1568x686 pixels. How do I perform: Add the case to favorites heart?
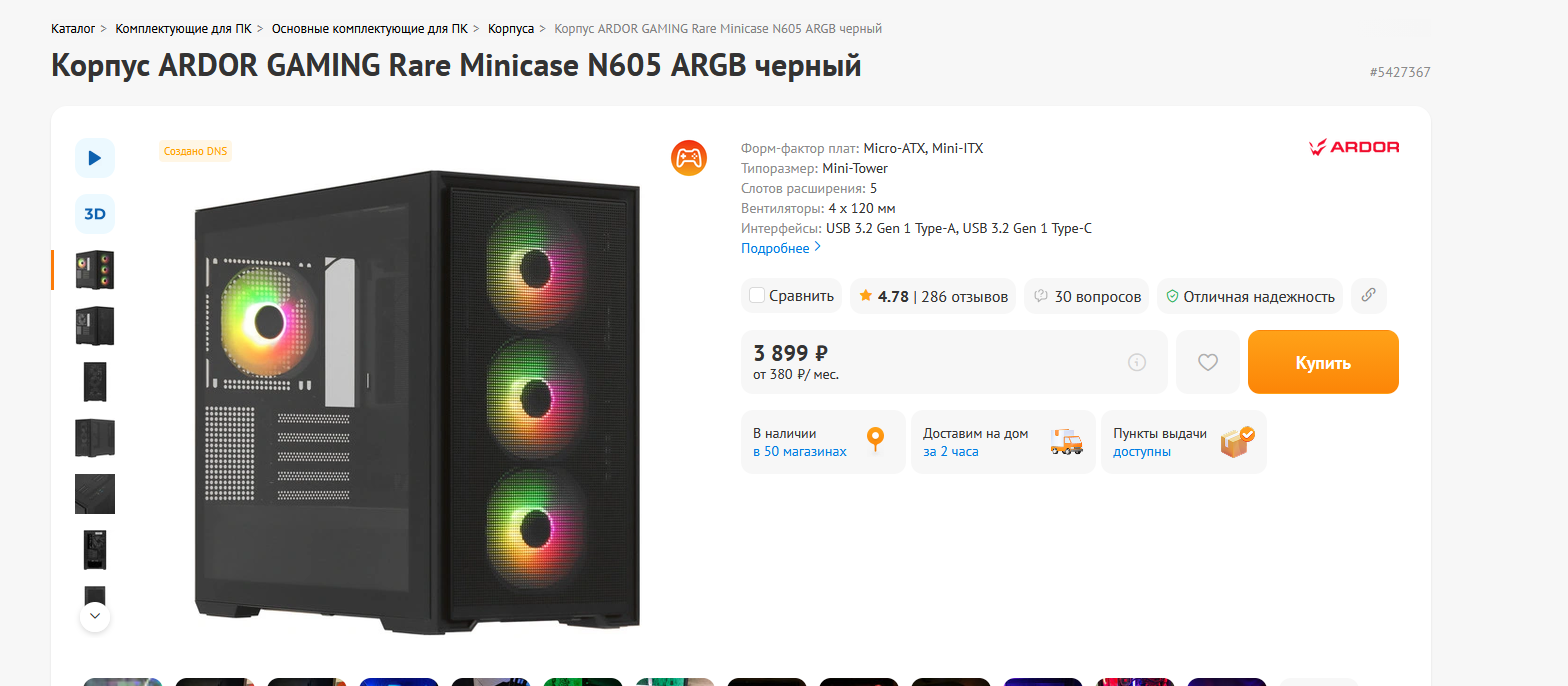point(1207,362)
